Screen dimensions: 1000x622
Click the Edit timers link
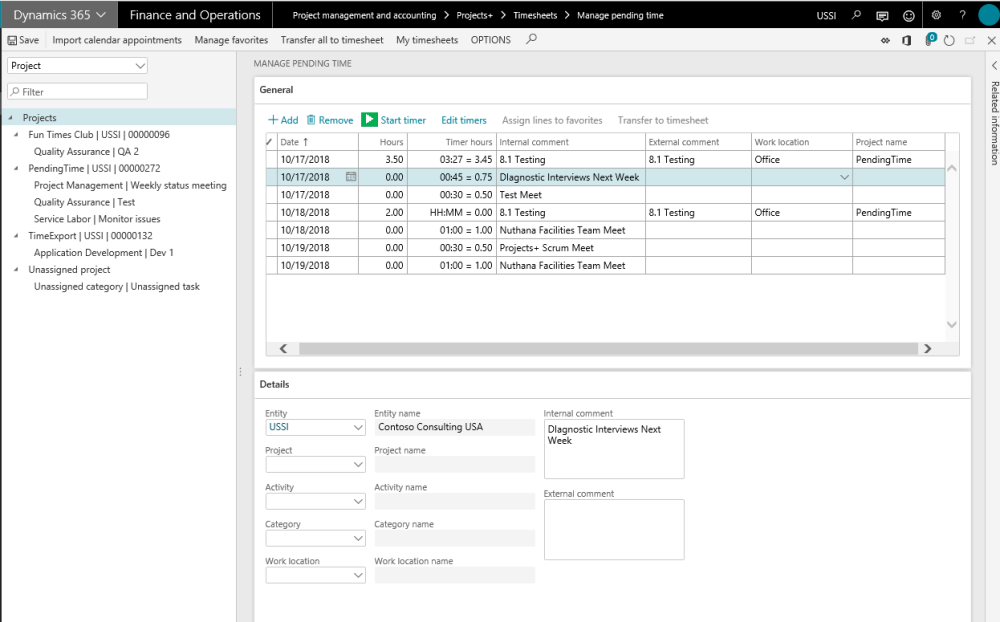coord(463,120)
